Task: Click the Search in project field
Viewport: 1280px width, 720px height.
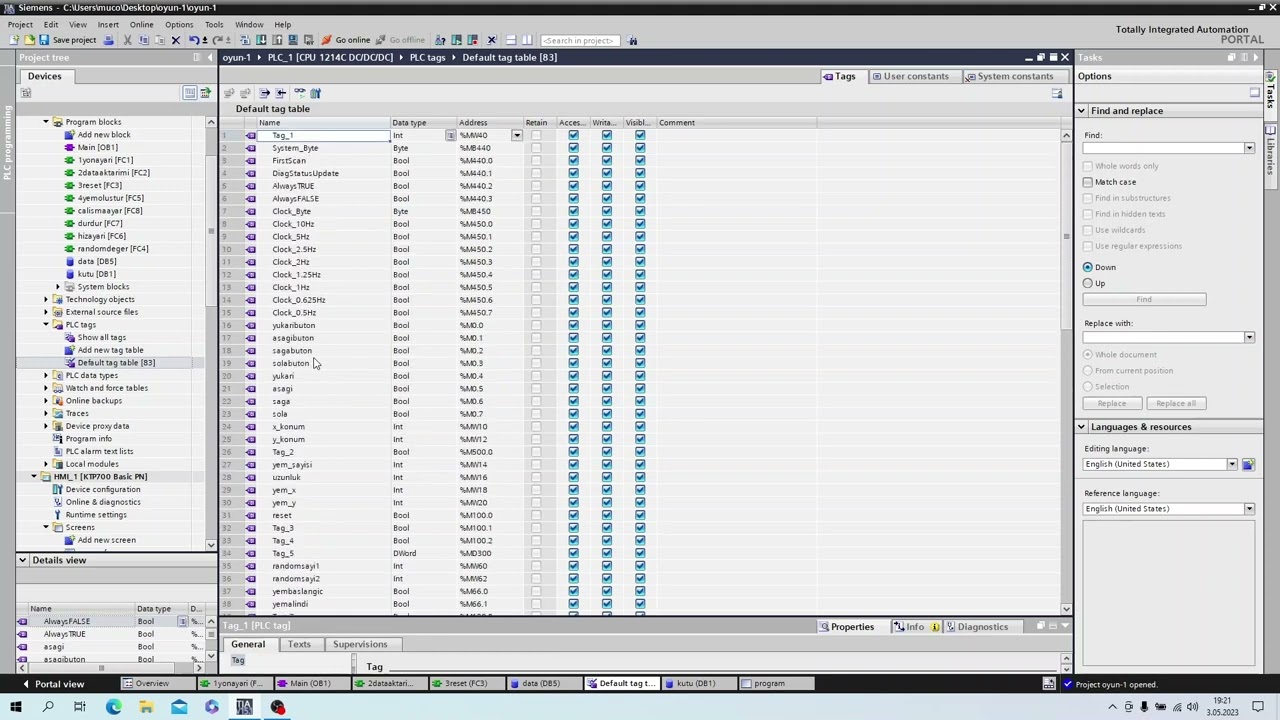Action: coord(578,40)
